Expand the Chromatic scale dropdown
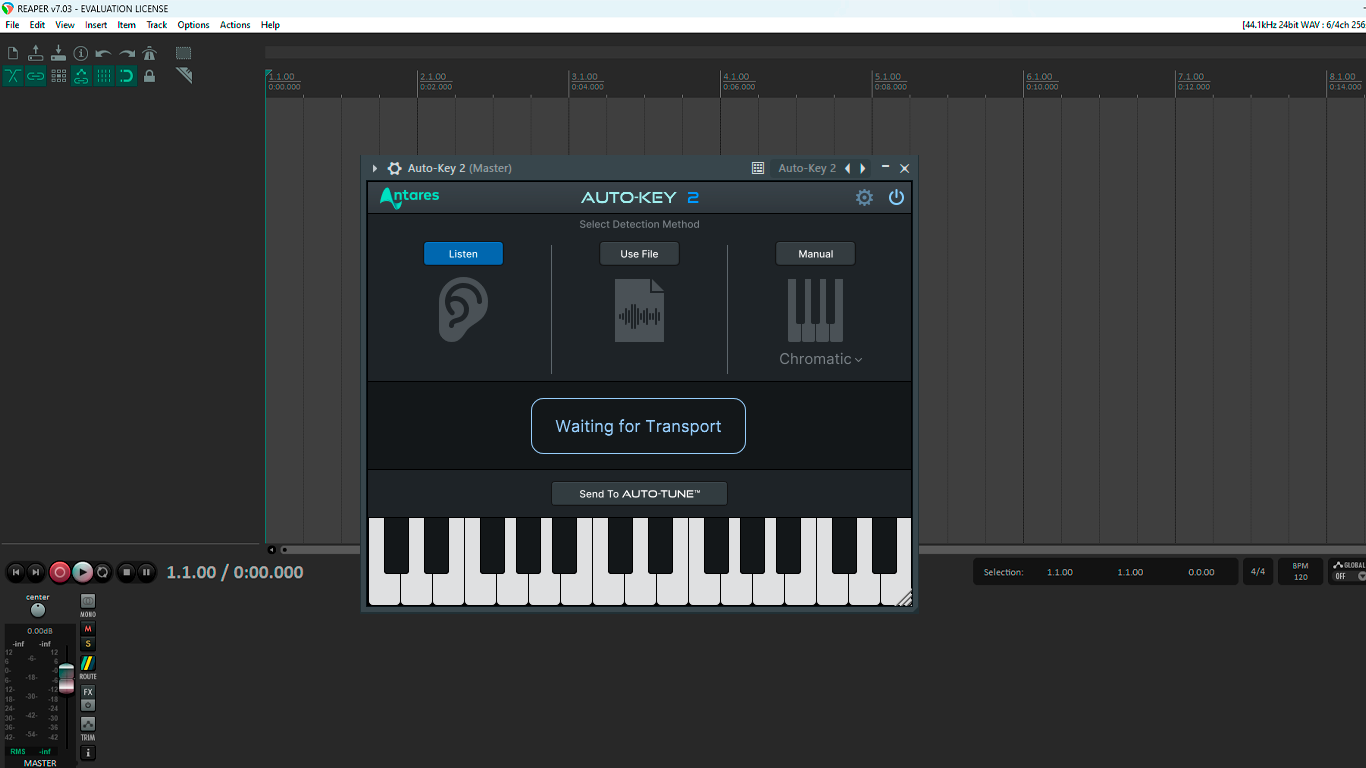This screenshot has height=768, width=1366. [x=821, y=359]
